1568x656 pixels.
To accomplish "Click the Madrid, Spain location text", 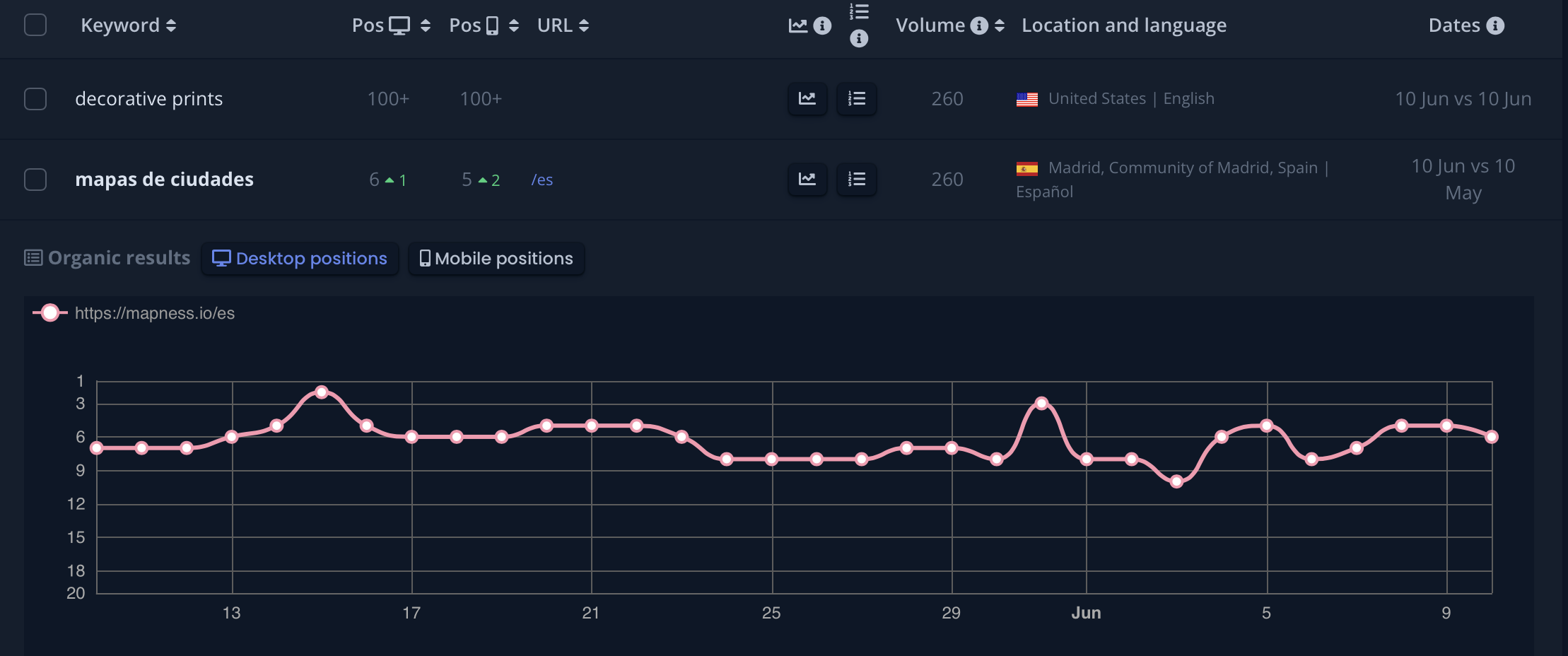I will point(1173,180).
